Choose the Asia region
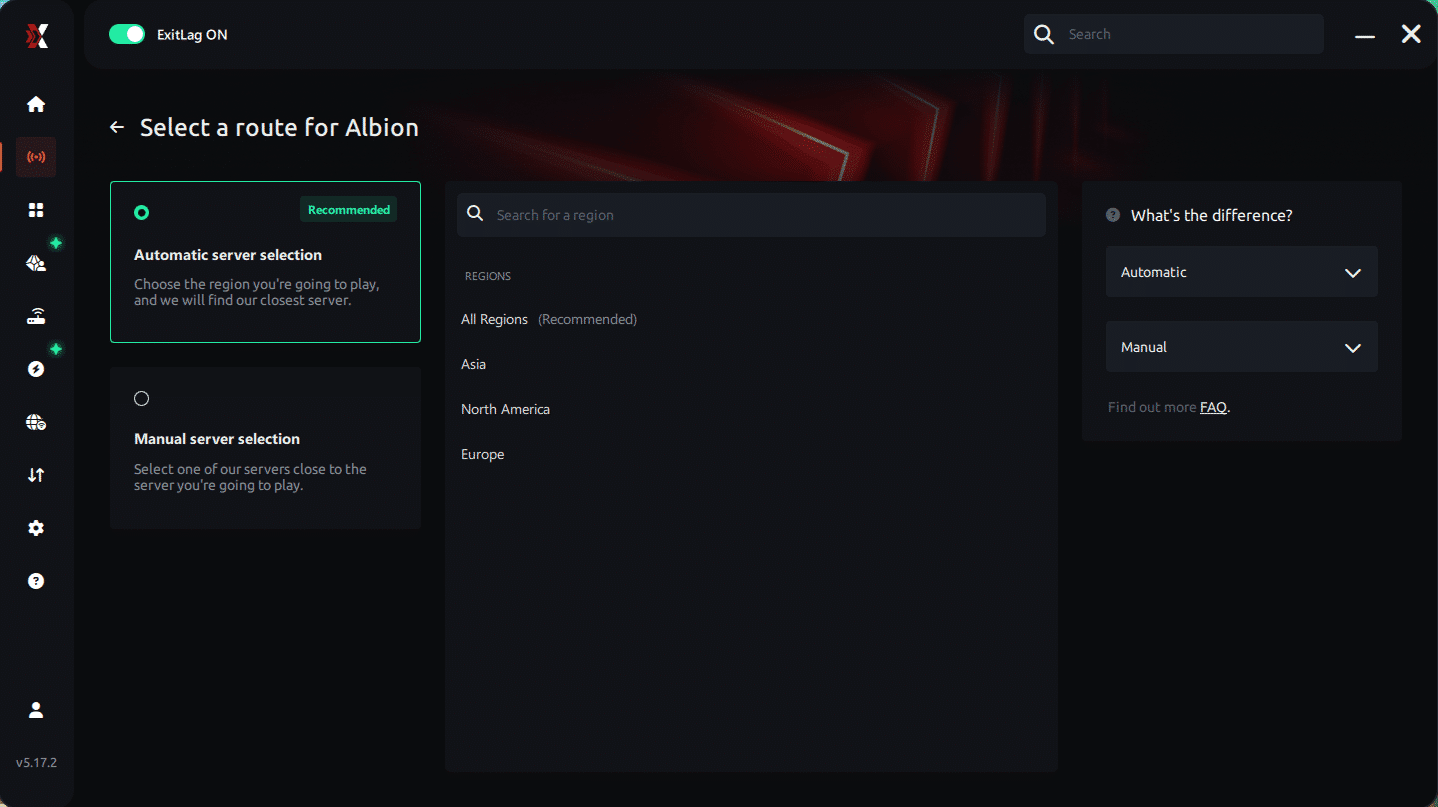This screenshot has height=807, width=1438. tap(473, 364)
